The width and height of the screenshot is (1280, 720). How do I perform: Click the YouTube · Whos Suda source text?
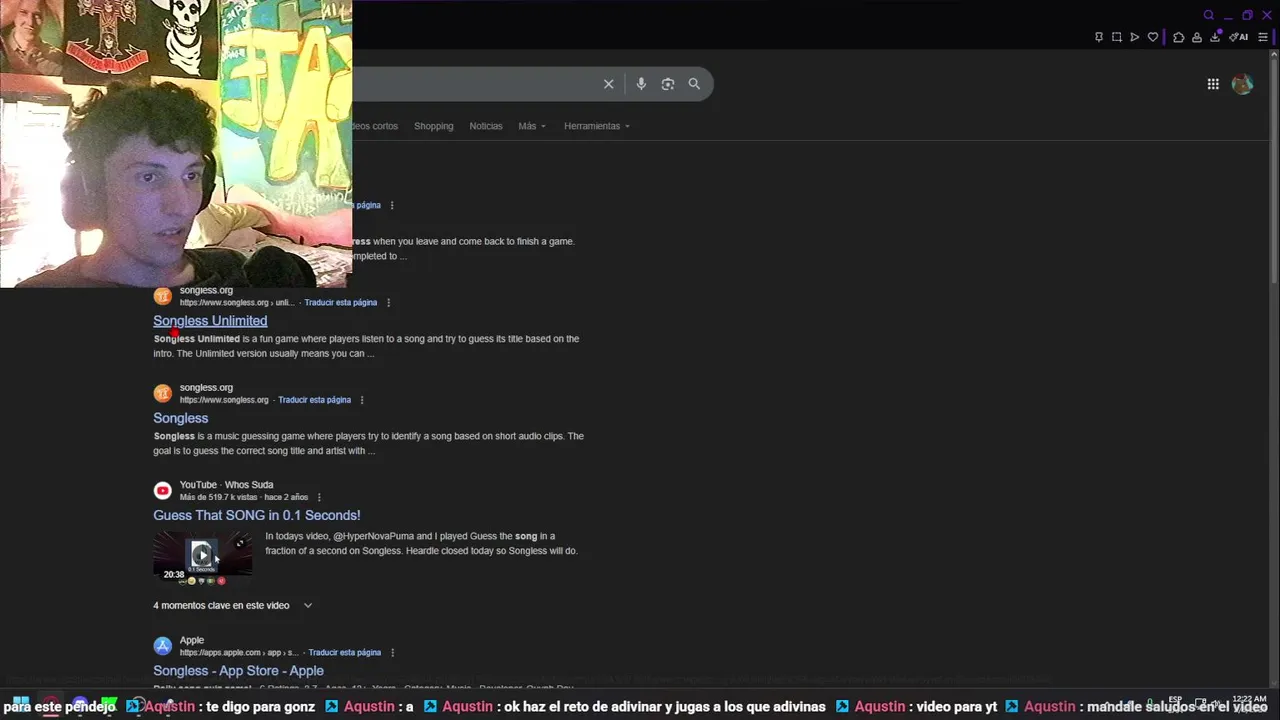click(x=226, y=485)
